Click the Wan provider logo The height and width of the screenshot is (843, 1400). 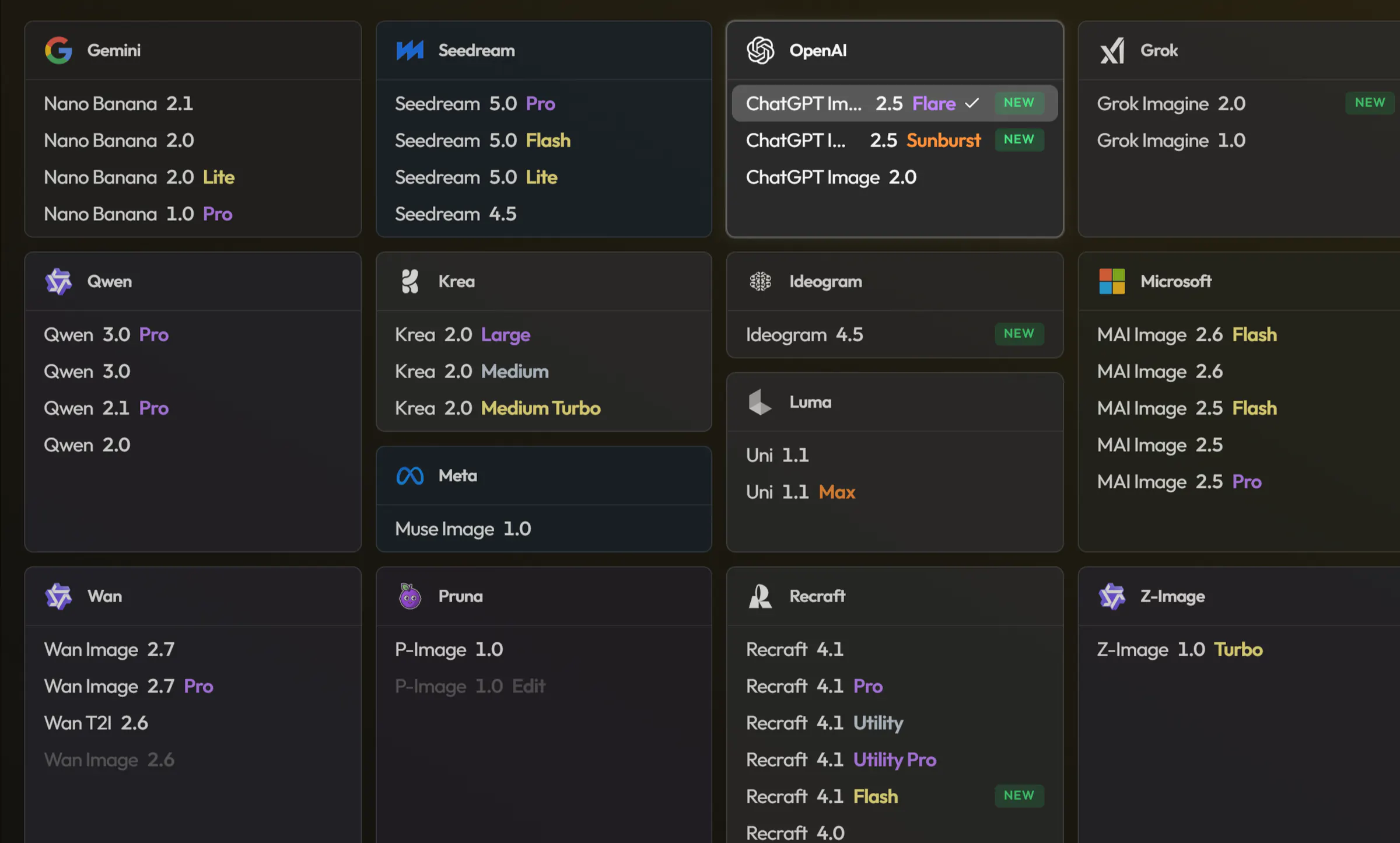[58, 596]
